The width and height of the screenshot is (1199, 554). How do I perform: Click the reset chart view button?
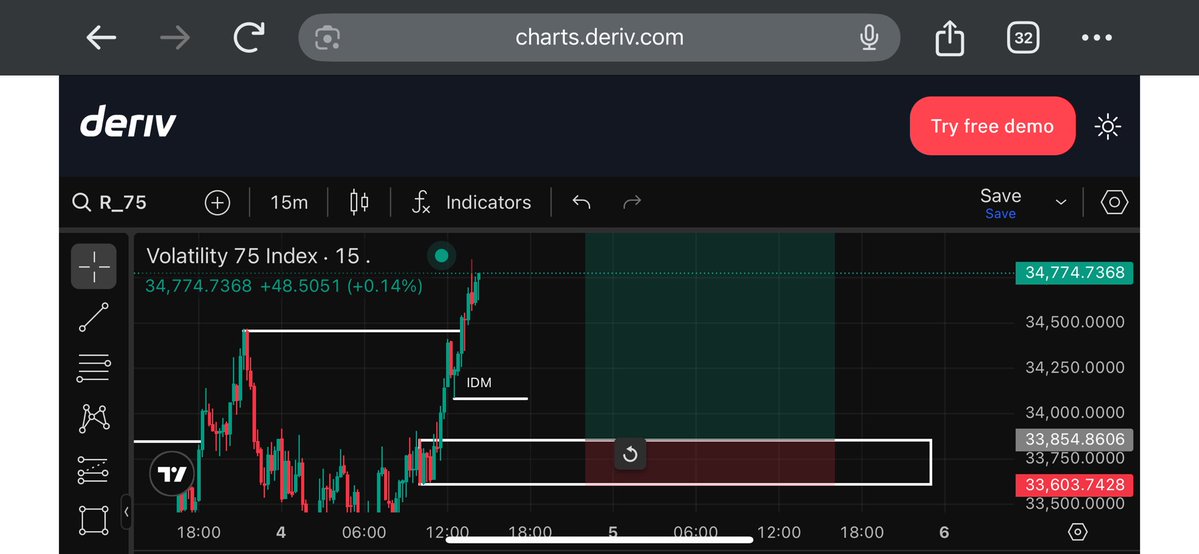pos(630,455)
